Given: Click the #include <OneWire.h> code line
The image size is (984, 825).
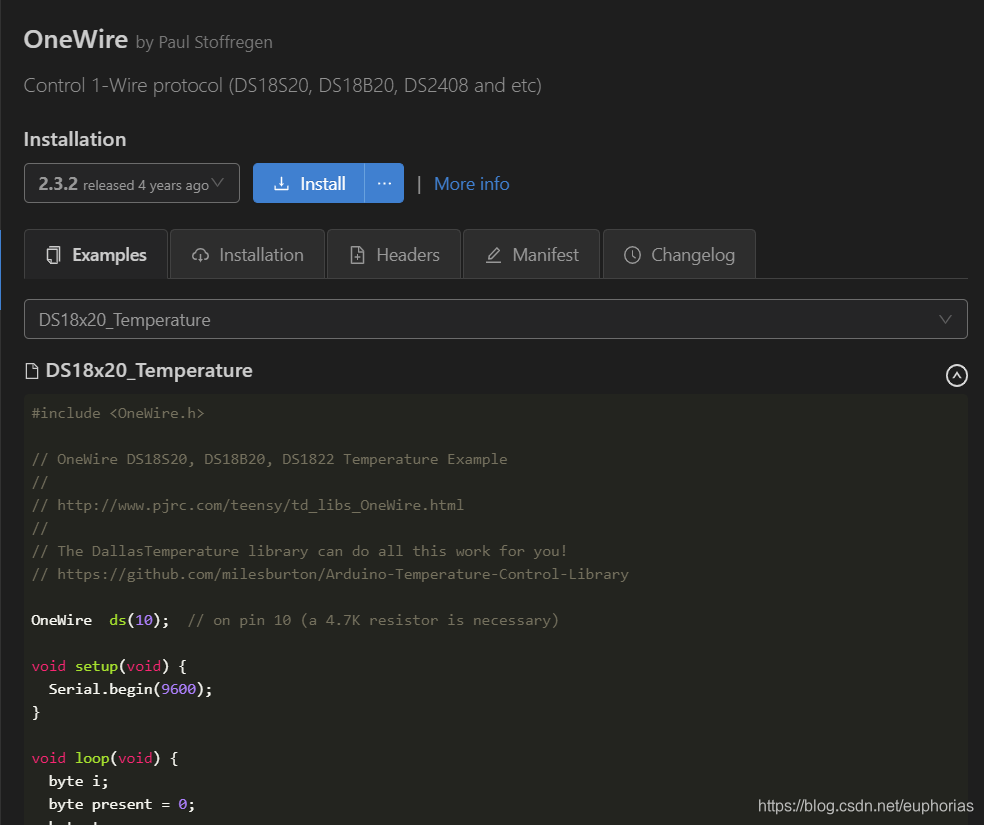Looking at the screenshot, I should coord(118,413).
